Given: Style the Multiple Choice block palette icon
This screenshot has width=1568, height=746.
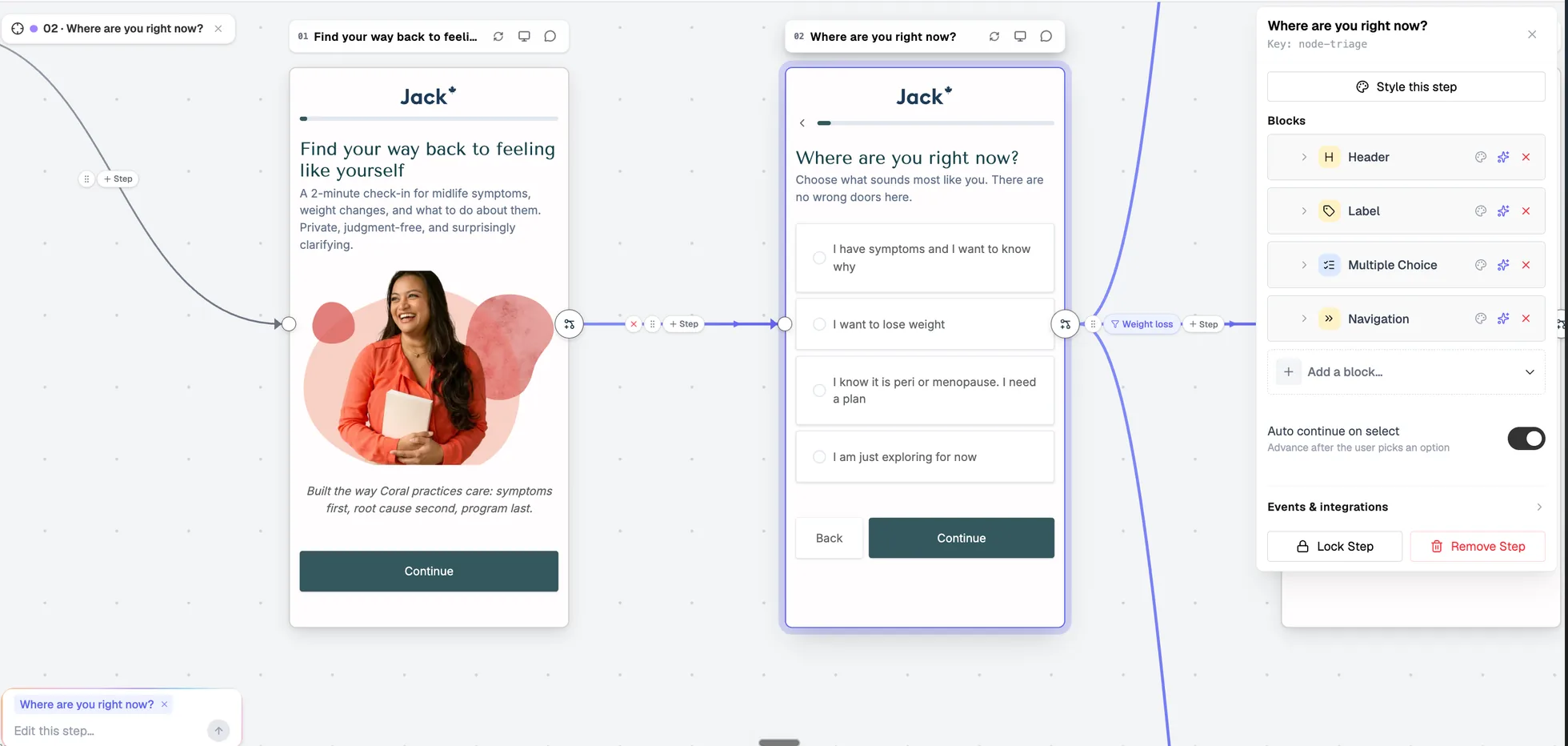Looking at the screenshot, I should click(1481, 265).
